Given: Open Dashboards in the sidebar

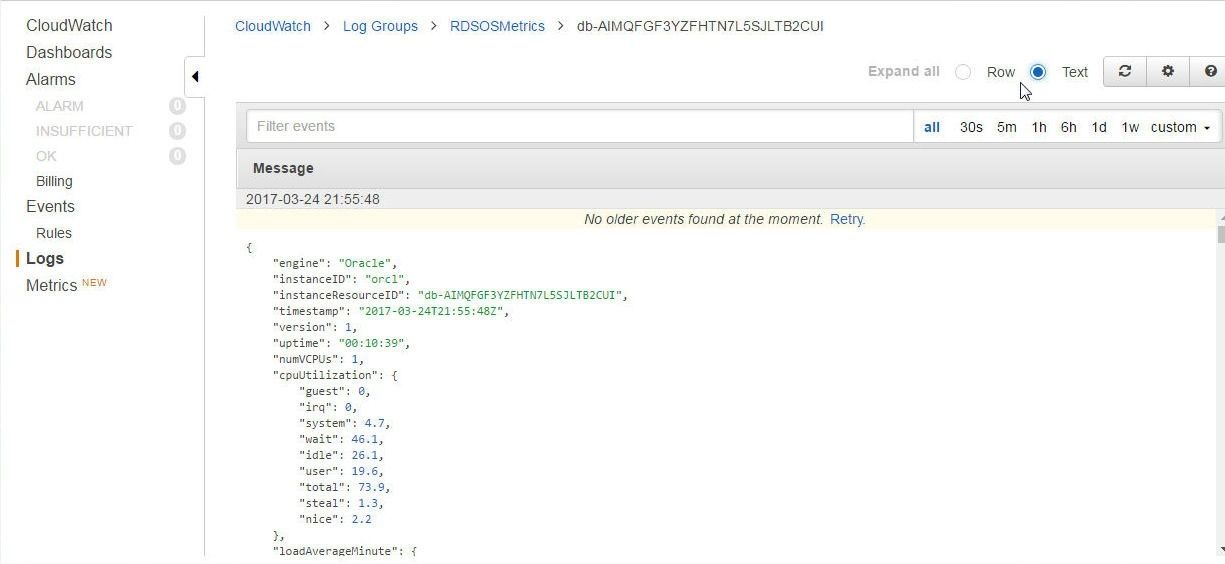Looking at the screenshot, I should coord(69,52).
